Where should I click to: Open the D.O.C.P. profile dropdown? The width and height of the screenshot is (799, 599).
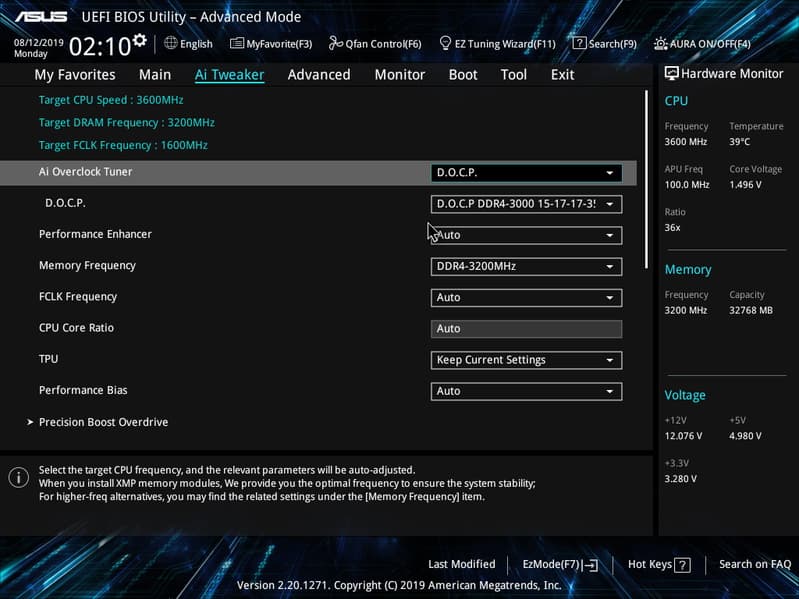click(526, 204)
